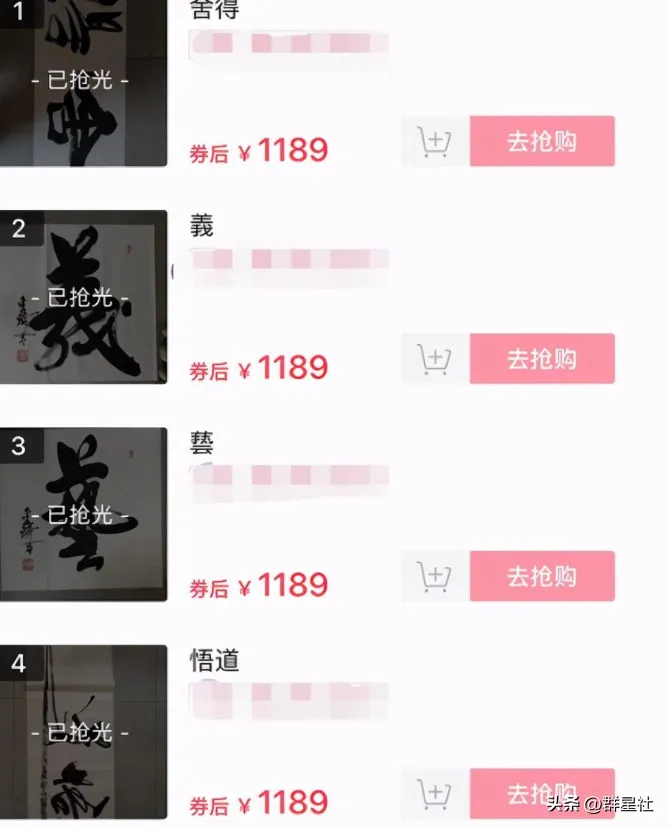Click 去抢购 for the 悟道 item
The height and width of the screenshot is (828, 669).
pos(542,794)
